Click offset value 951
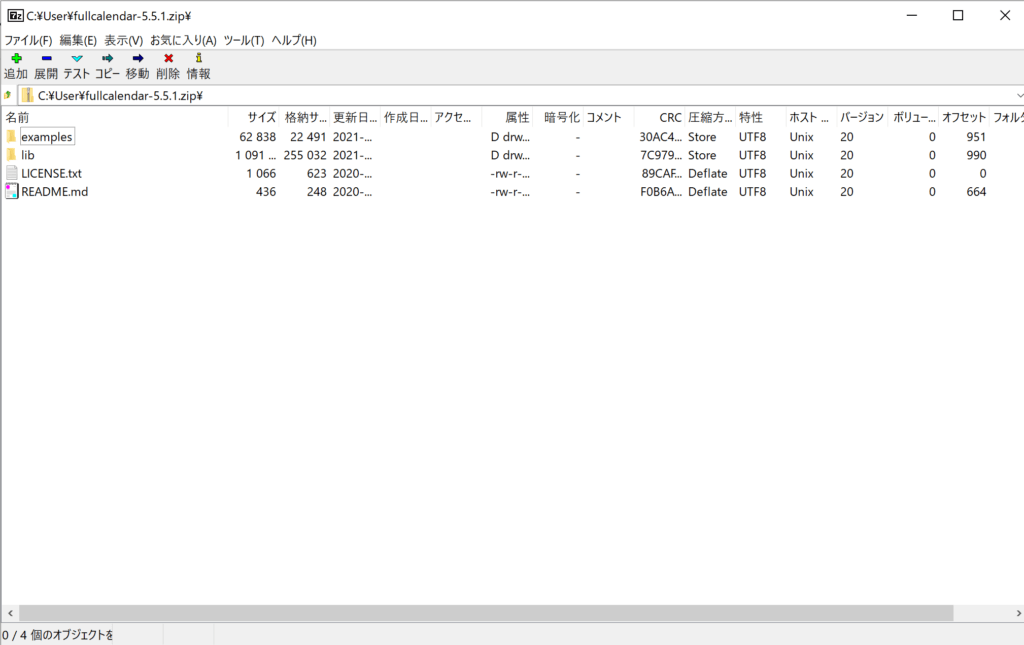The image size is (1024, 645). (x=976, y=137)
